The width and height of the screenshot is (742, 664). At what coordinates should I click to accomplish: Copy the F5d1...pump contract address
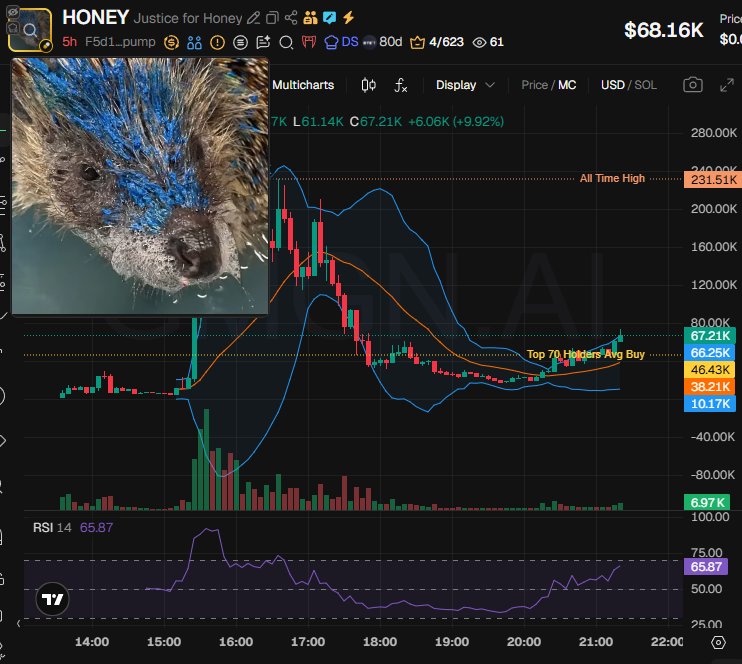coord(120,42)
